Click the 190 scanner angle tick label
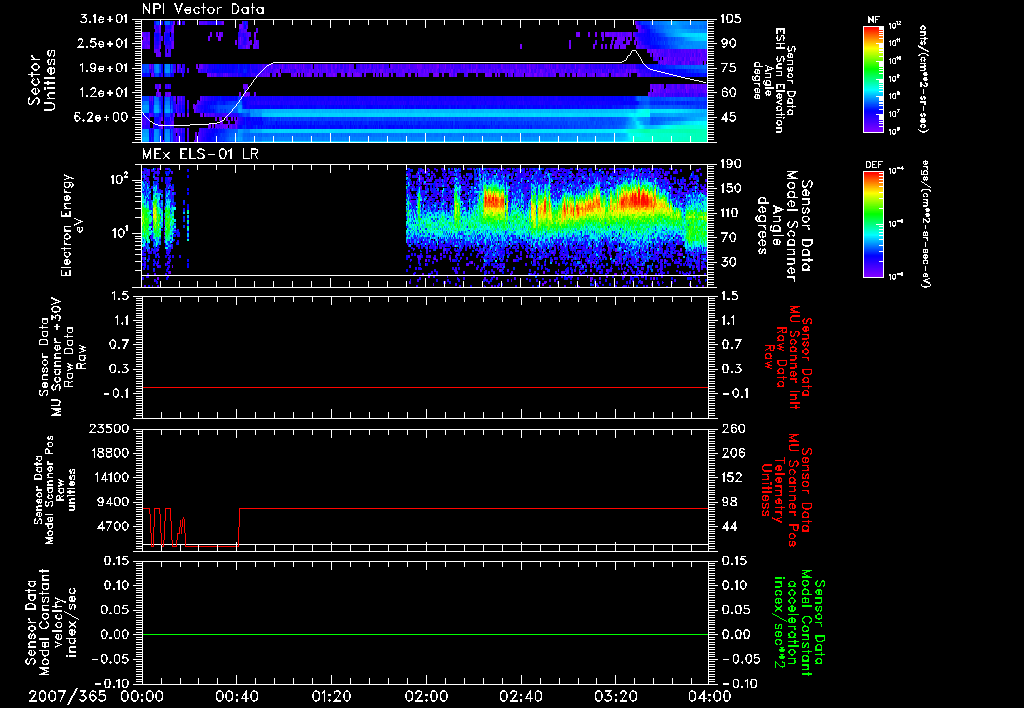1024x708 pixels. pos(731,164)
